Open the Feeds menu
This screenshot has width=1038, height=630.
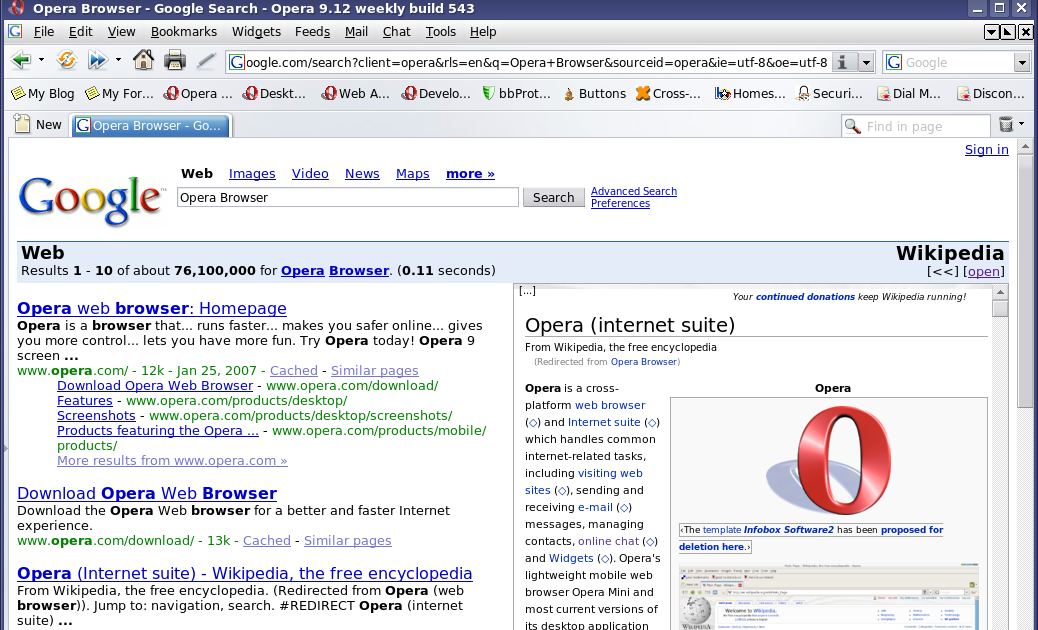pos(312,32)
